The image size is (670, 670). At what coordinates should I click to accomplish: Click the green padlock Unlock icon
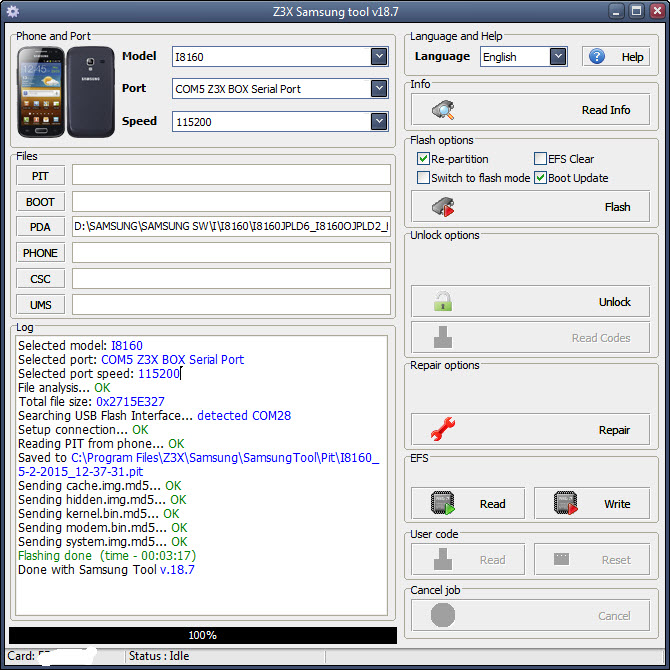(443, 301)
